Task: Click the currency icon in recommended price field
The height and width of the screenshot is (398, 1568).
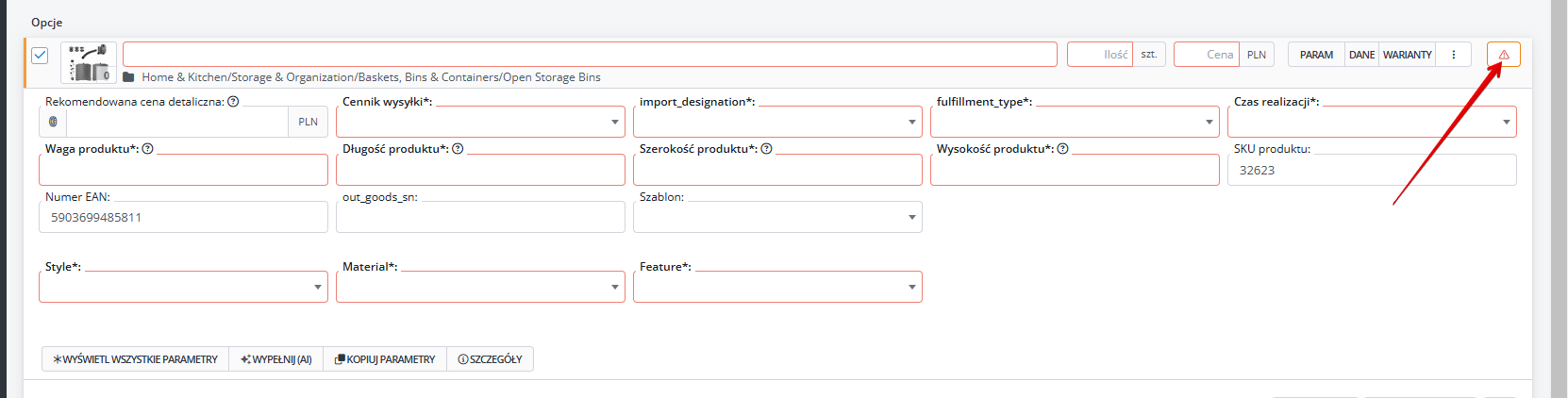Action: tap(53, 122)
